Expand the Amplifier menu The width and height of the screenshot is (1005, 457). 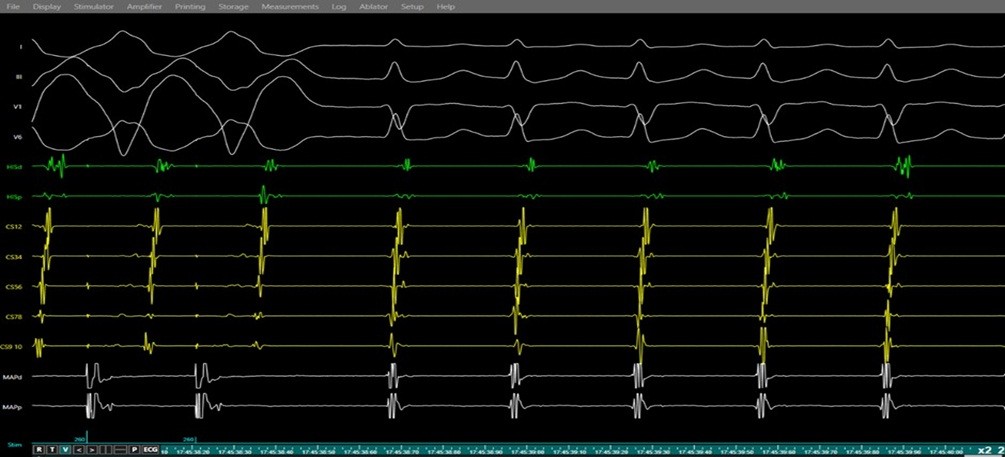tap(145, 7)
